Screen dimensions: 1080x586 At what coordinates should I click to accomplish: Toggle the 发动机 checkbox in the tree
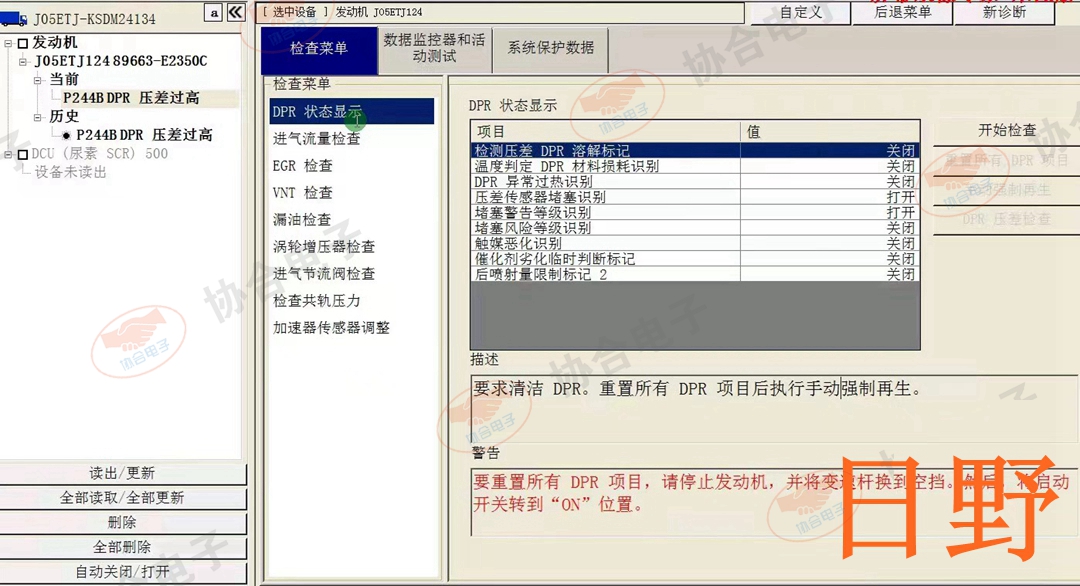tap(23, 43)
